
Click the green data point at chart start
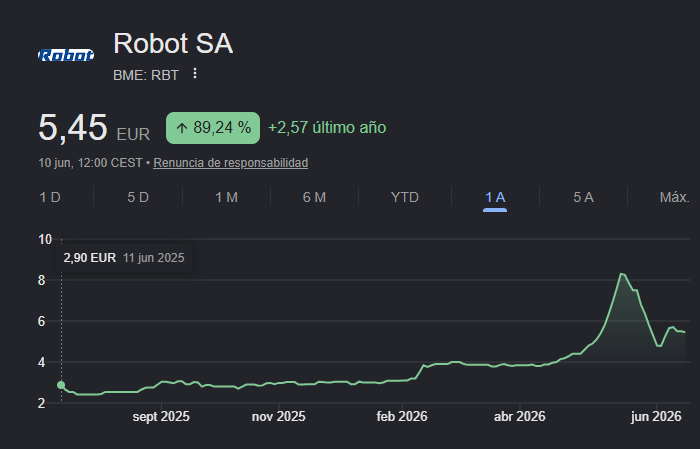pyautogui.click(x=61, y=385)
